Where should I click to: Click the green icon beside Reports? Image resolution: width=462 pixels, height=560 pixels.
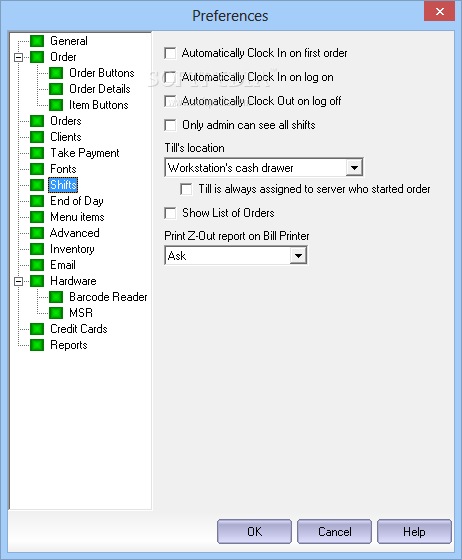point(37,345)
